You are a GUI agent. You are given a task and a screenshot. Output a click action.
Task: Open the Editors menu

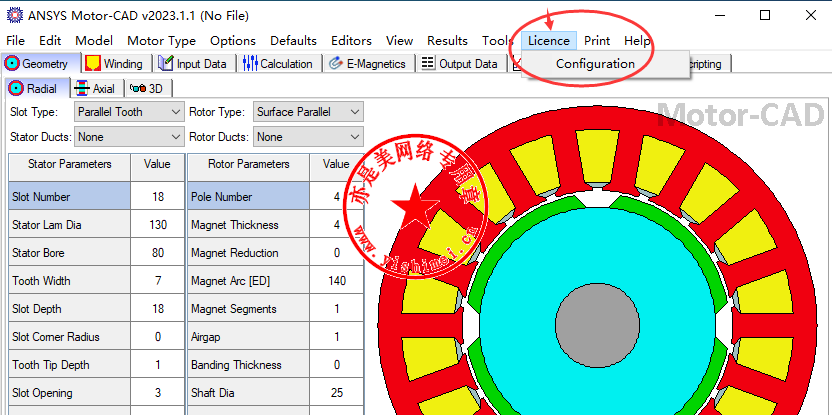(351, 41)
